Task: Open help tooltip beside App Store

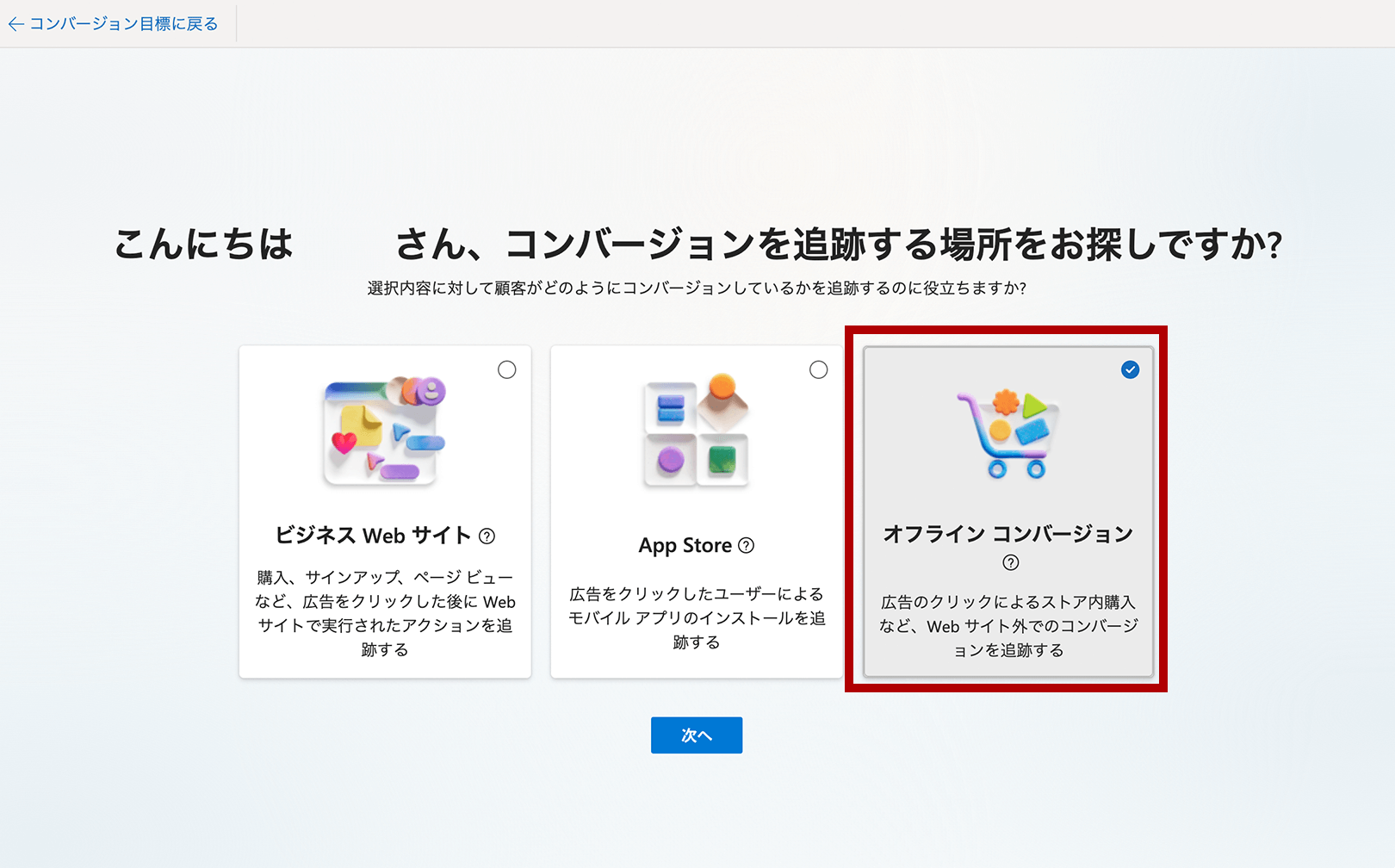Action: coord(746,545)
